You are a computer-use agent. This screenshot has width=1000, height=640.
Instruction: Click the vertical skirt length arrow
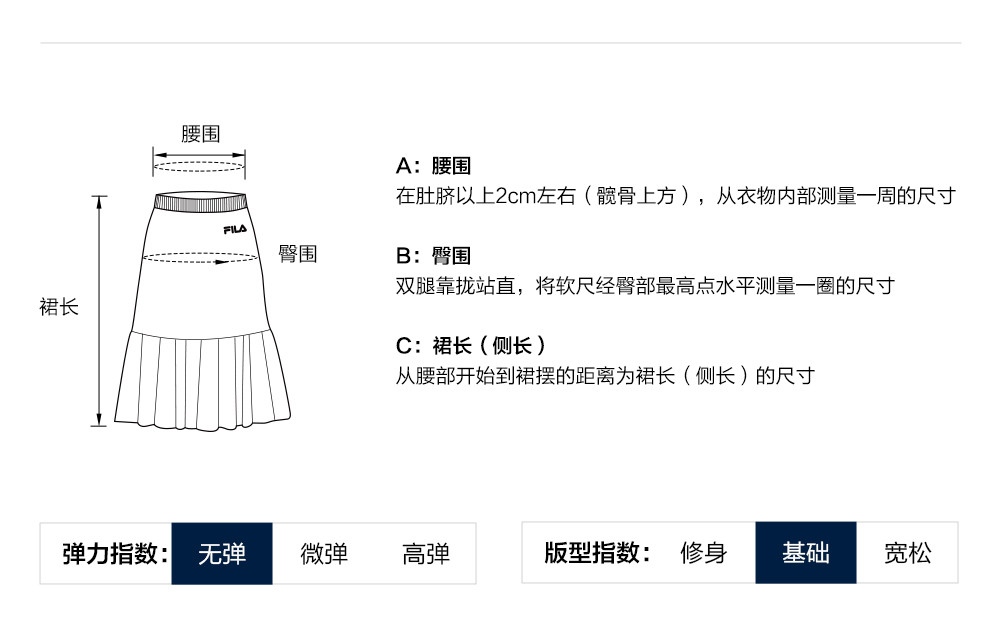click(100, 310)
